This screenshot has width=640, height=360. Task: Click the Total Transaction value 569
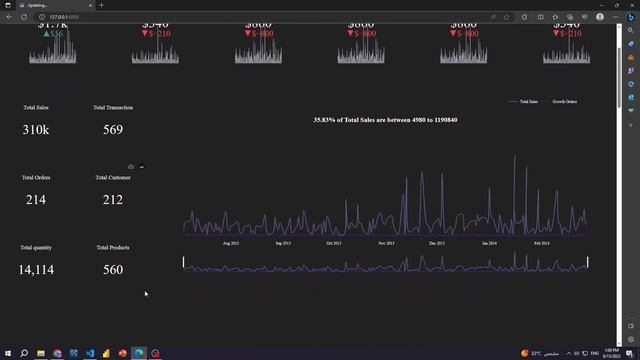coord(113,130)
